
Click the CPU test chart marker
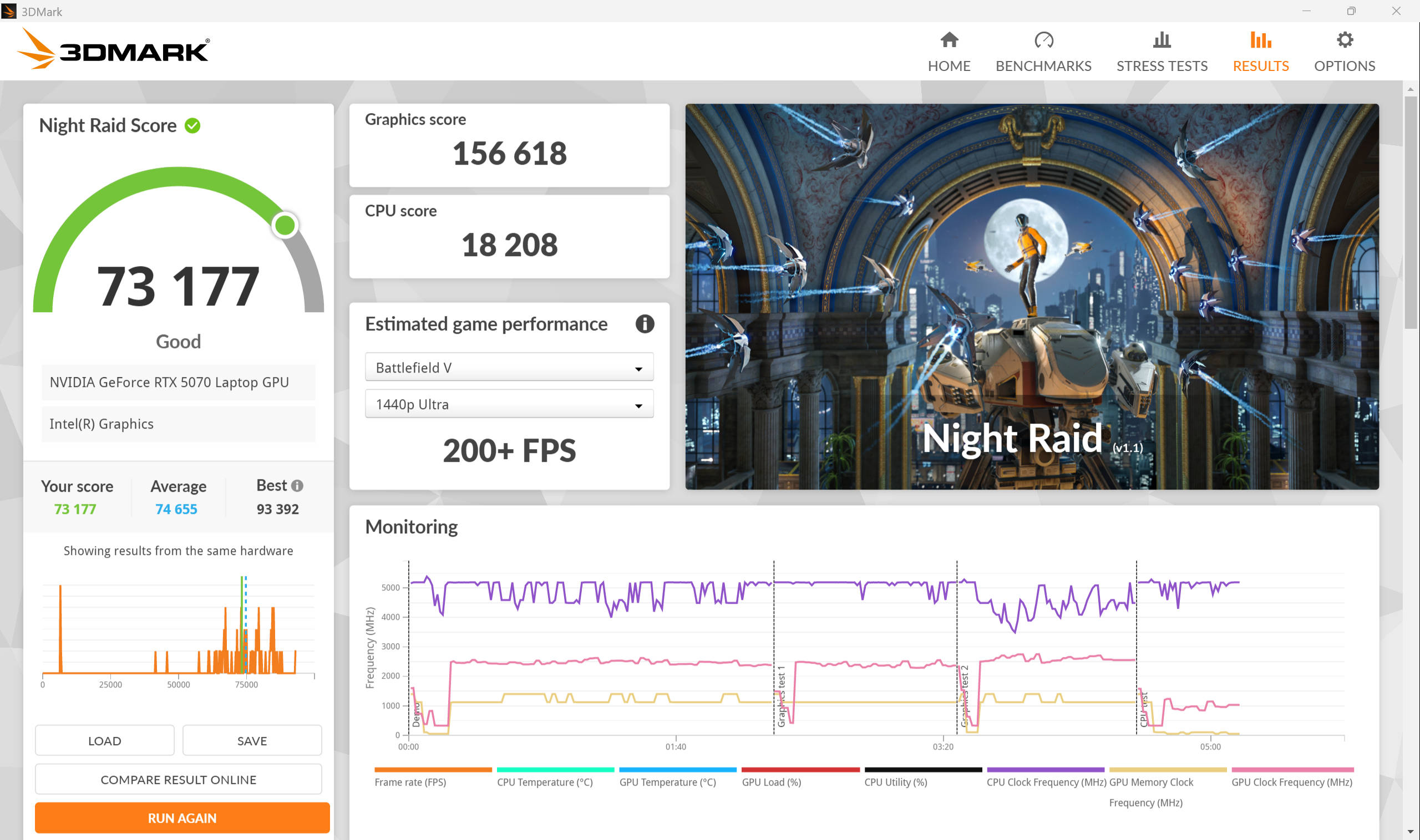coord(1143,709)
